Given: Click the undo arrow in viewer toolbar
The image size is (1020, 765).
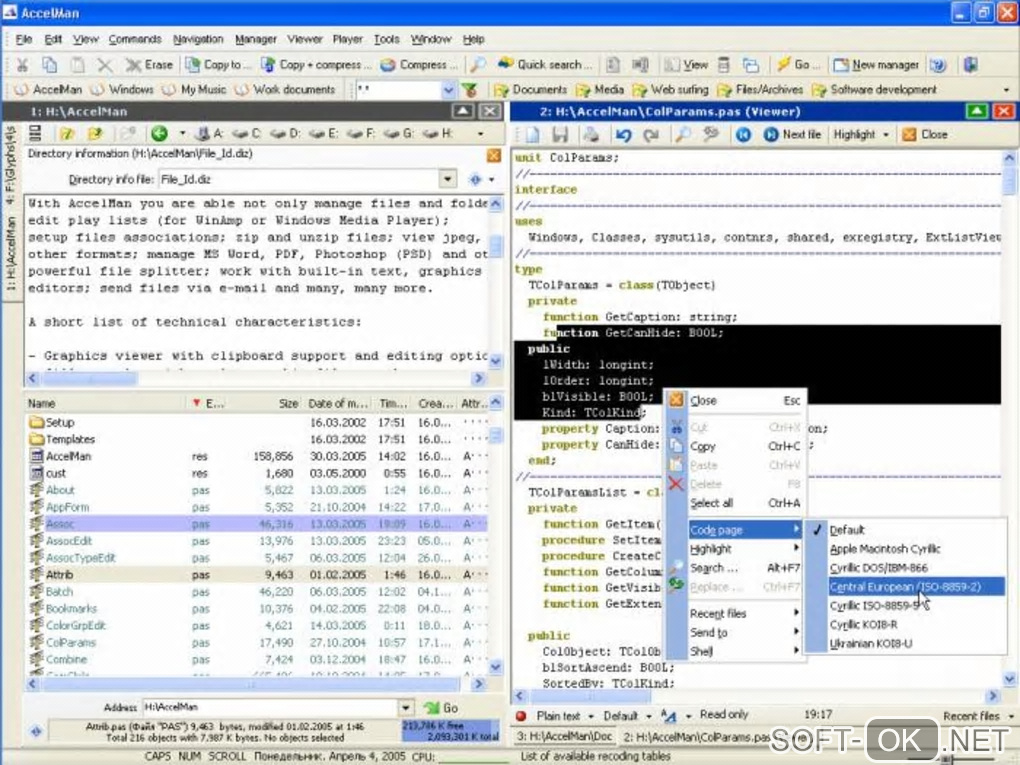Looking at the screenshot, I should [623, 135].
